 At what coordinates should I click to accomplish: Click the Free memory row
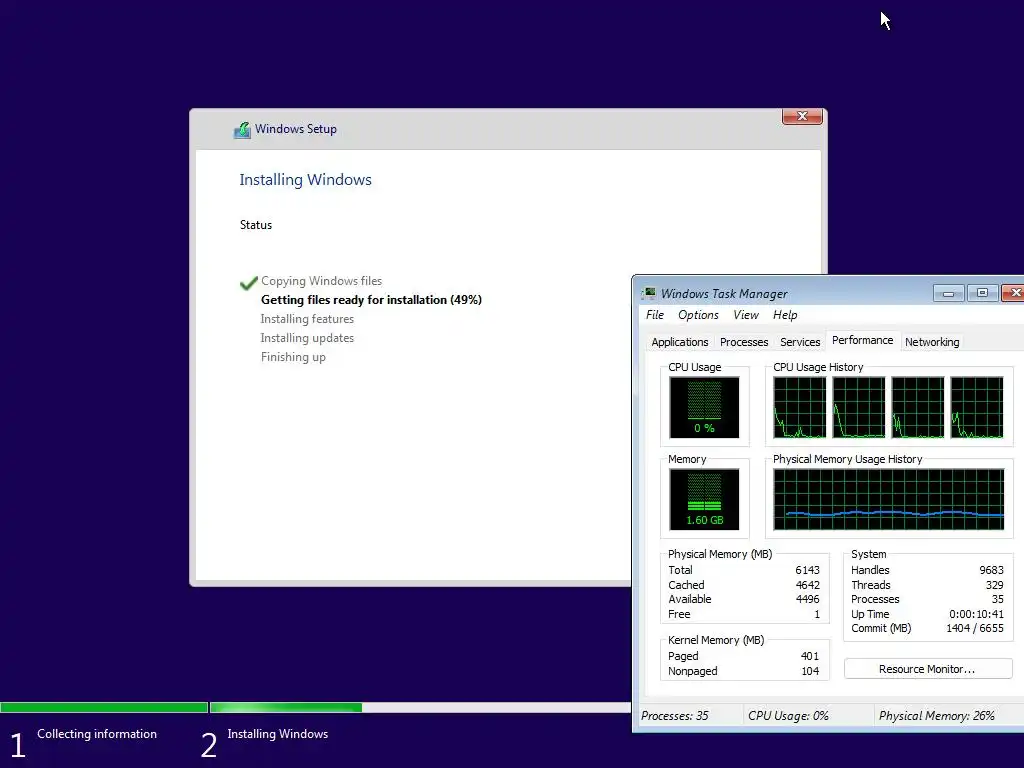[x=744, y=615]
